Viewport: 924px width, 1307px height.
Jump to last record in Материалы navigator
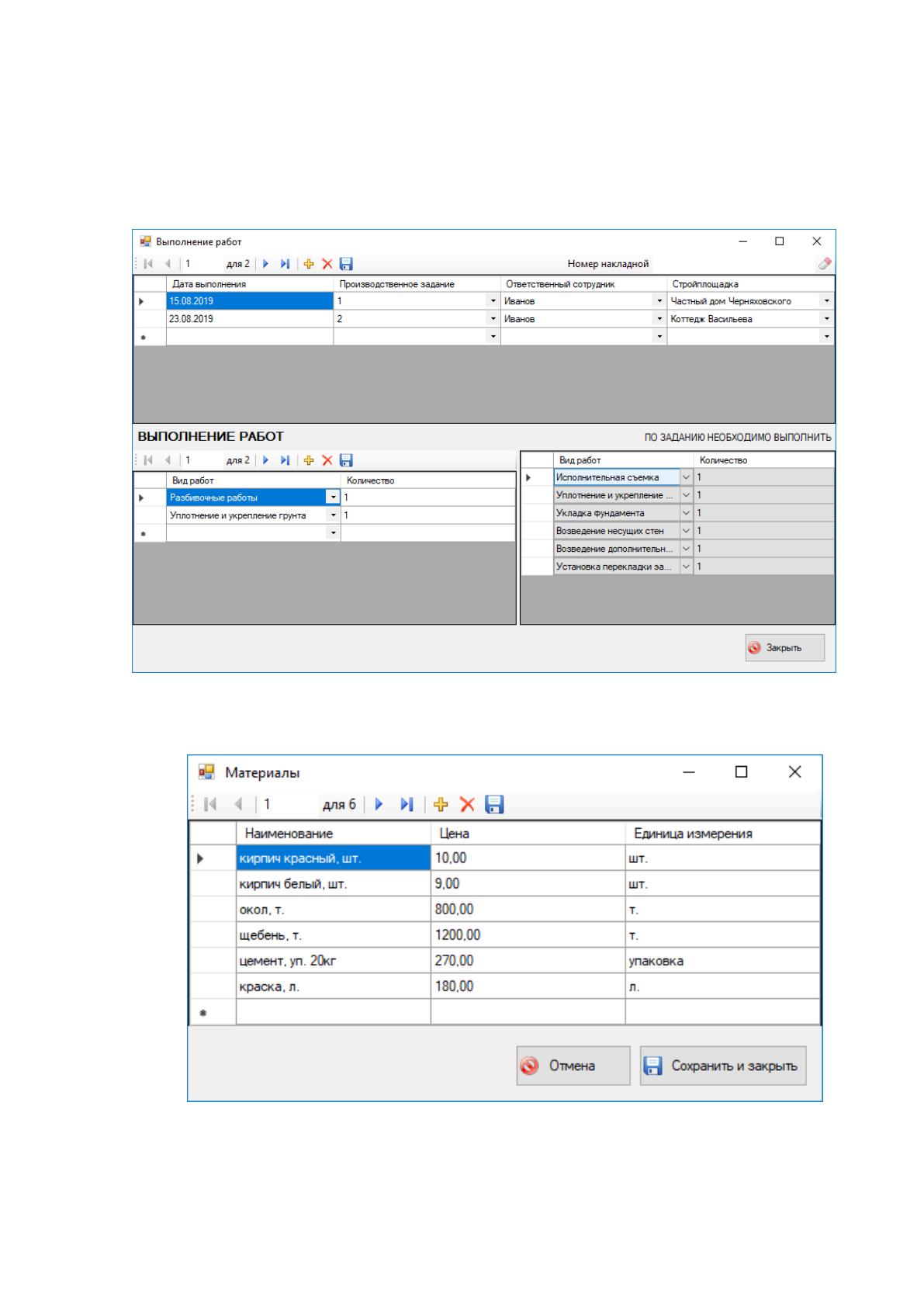(407, 804)
